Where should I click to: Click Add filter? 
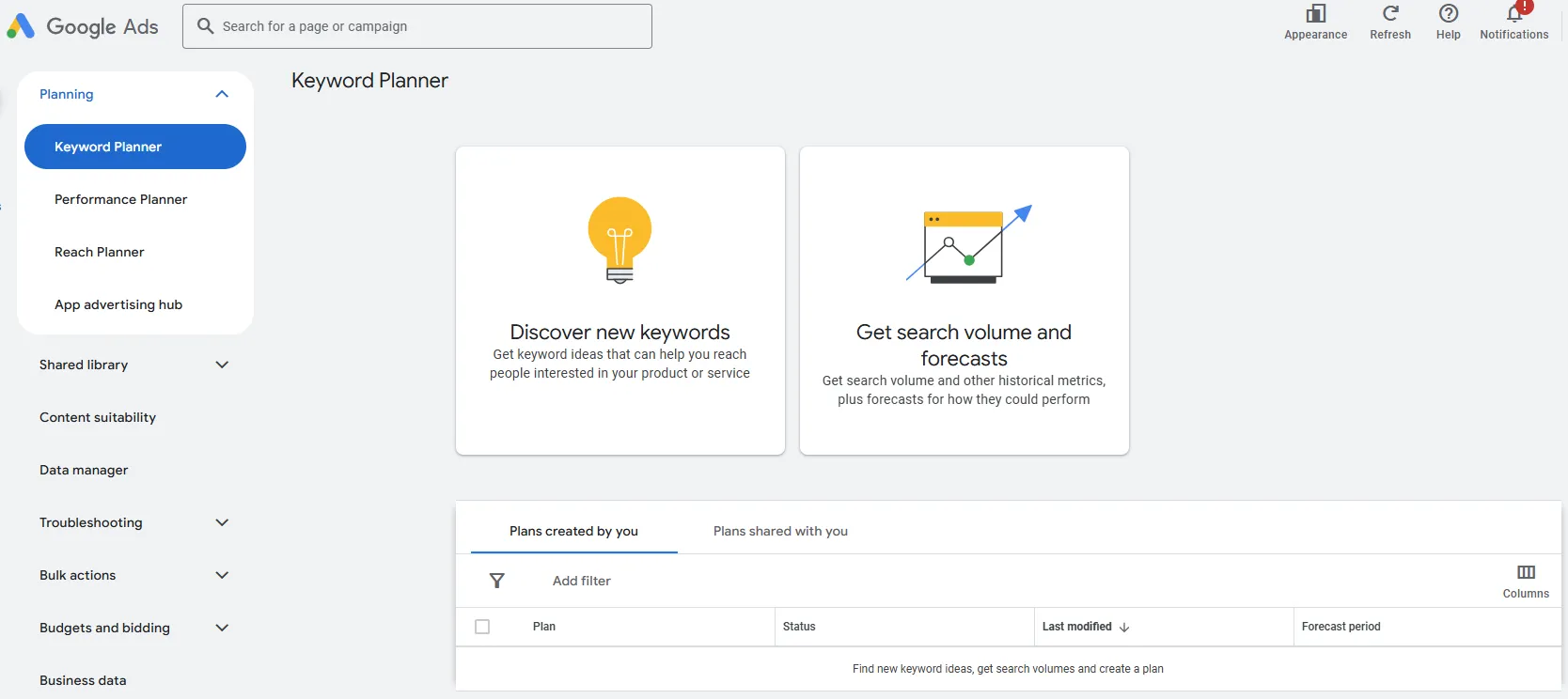click(x=582, y=581)
